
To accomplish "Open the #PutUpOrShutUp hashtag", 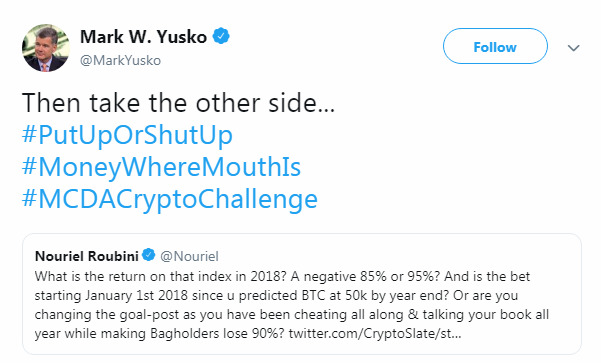I will [x=128, y=135].
